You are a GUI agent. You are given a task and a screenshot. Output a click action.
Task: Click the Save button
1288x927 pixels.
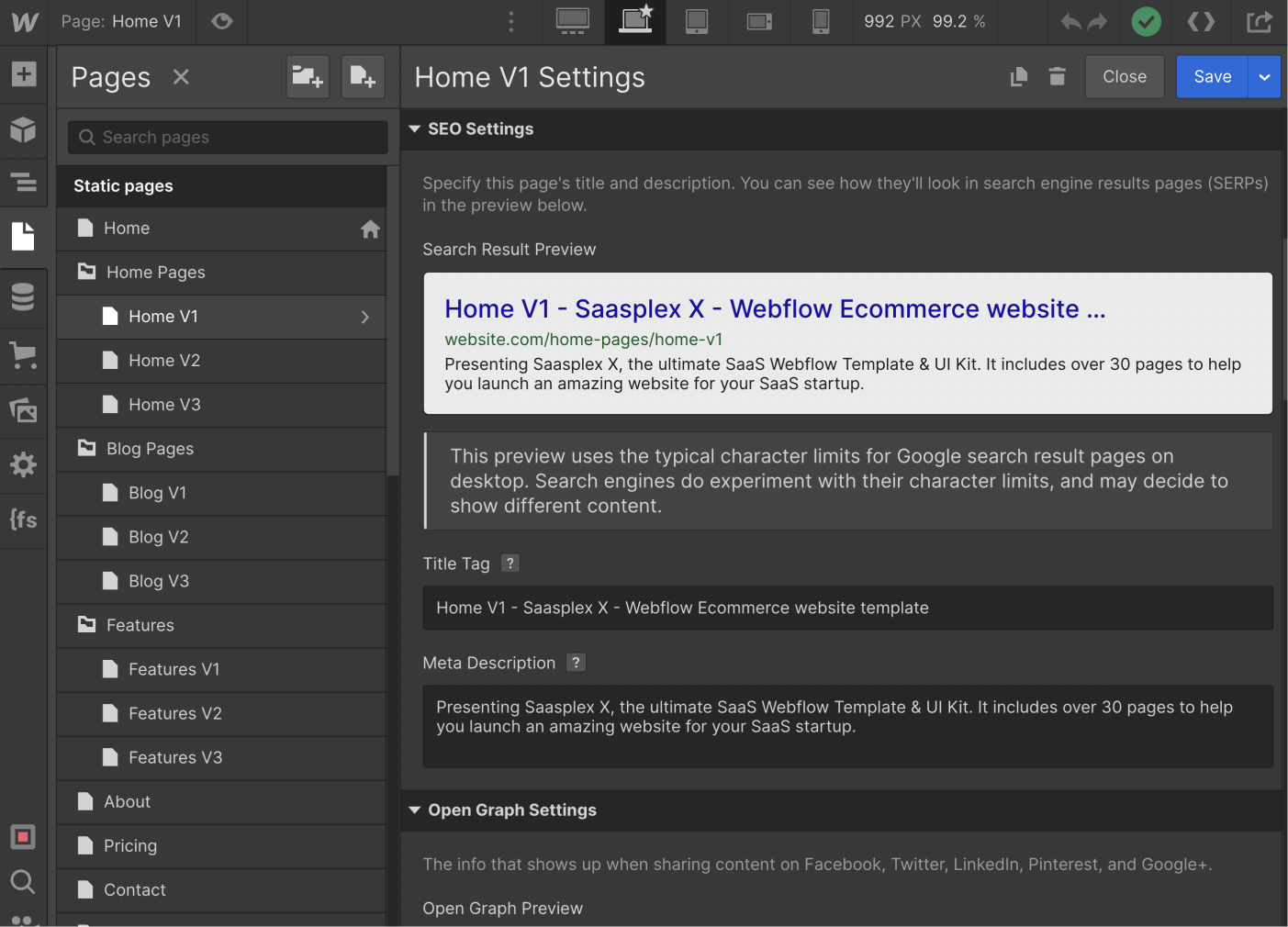click(x=1212, y=76)
